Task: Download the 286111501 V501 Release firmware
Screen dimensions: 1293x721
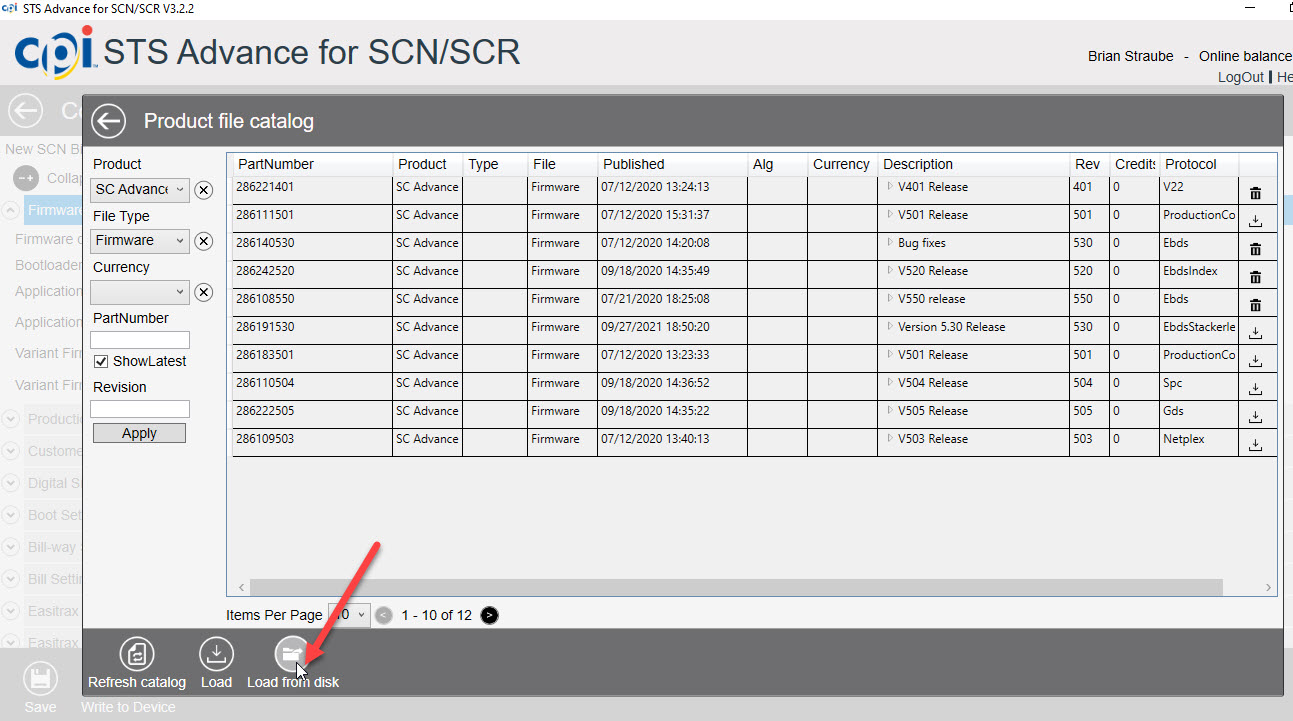Action: pos(1256,221)
